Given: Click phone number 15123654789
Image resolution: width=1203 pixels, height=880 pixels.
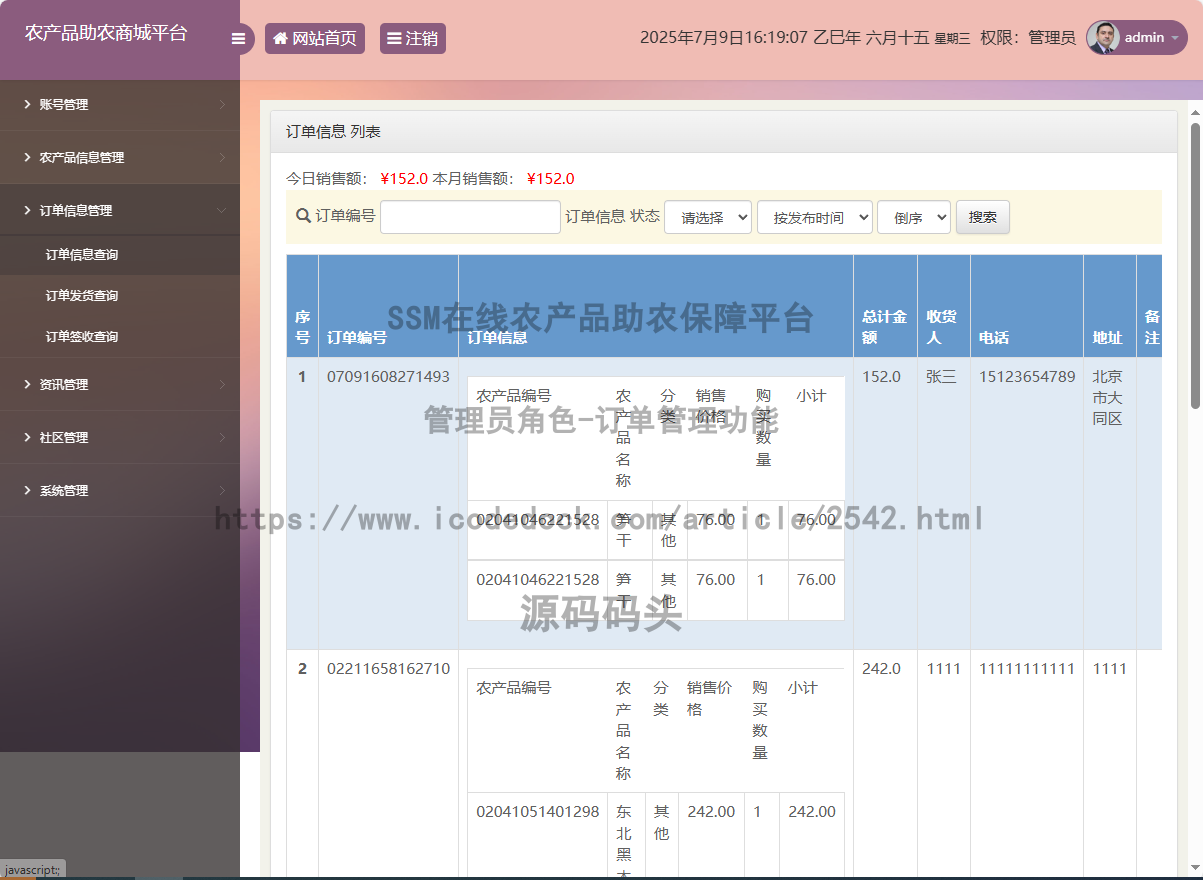Looking at the screenshot, I should pos(1027,376).
